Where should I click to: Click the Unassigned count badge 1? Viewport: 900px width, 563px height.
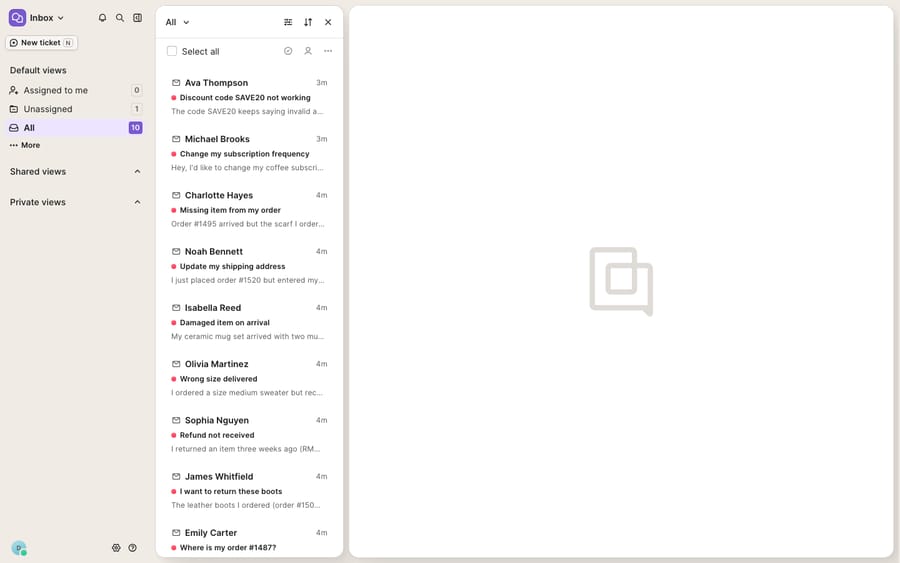click(x=137, y=109)
